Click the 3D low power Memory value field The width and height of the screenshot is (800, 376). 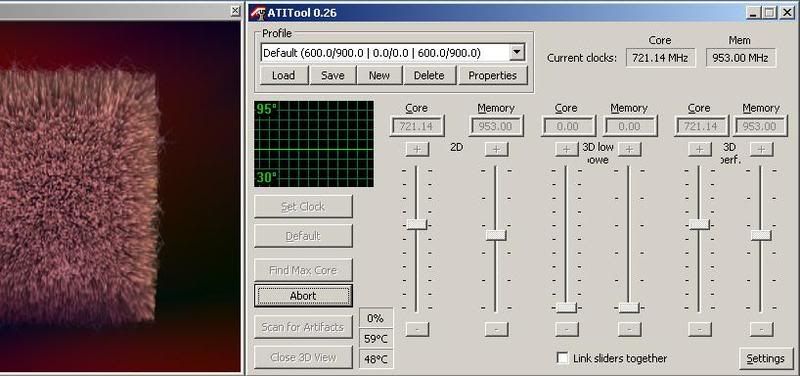coord(630,126)
